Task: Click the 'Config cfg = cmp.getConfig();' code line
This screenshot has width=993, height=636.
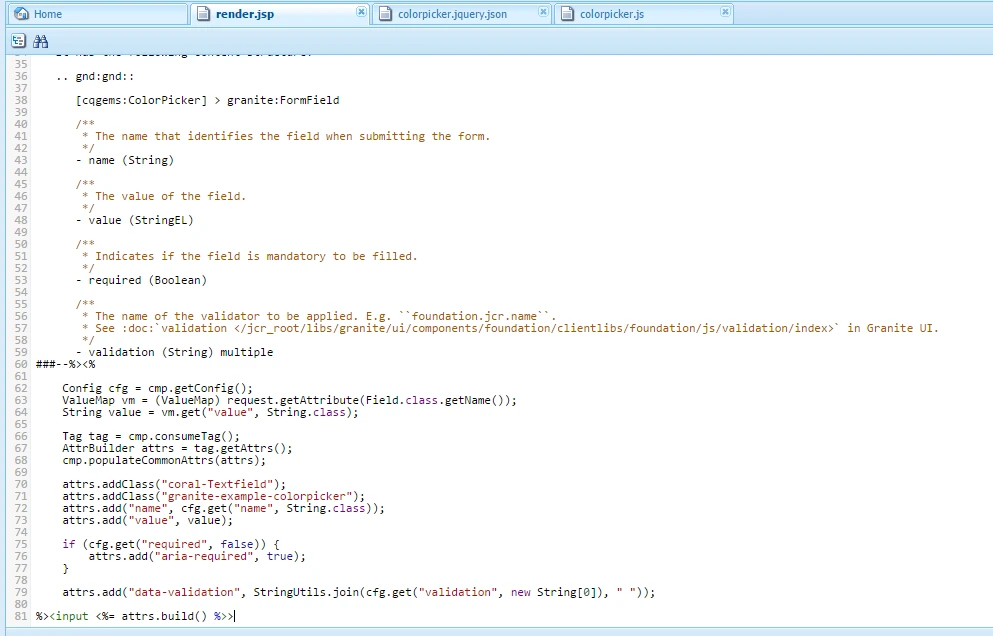Action: [x=157, y=388]
